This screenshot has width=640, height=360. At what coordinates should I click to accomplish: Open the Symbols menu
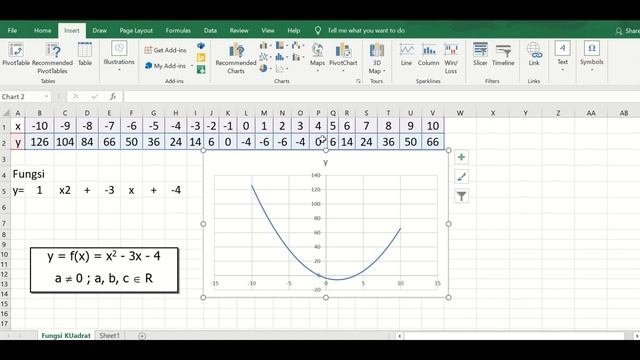click(591, 56)
